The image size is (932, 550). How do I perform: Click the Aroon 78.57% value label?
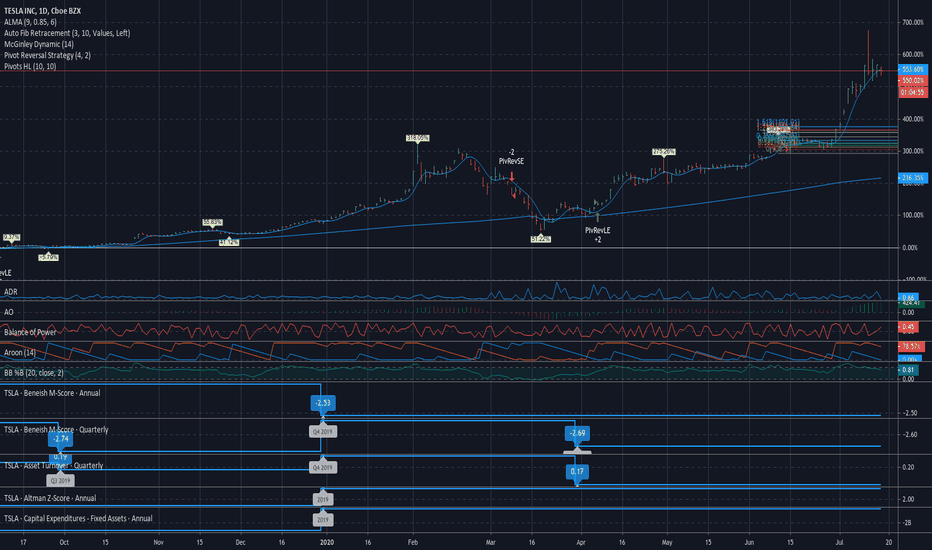[910, 346]
